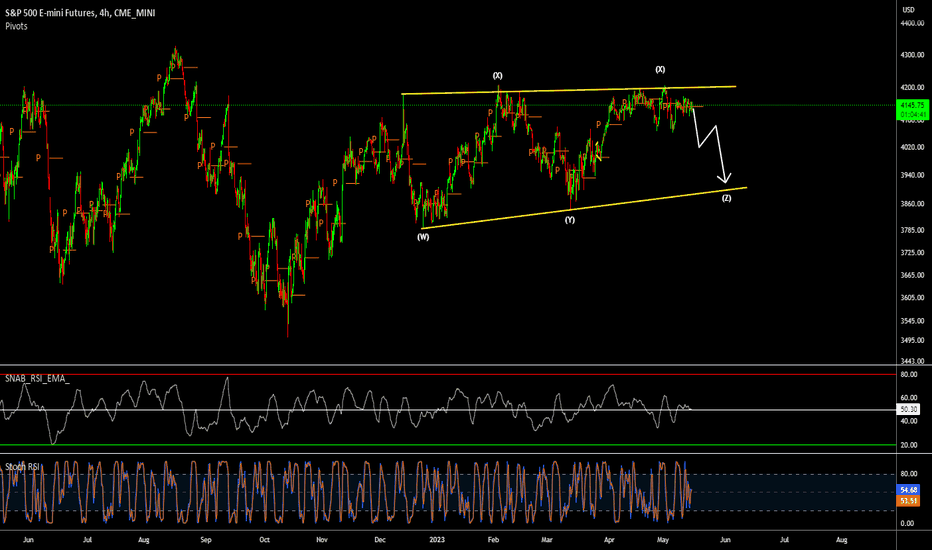Screen dimensions: 932x550
Task: Click the orange Stoch RSI value tag
Action: point(908,501)
